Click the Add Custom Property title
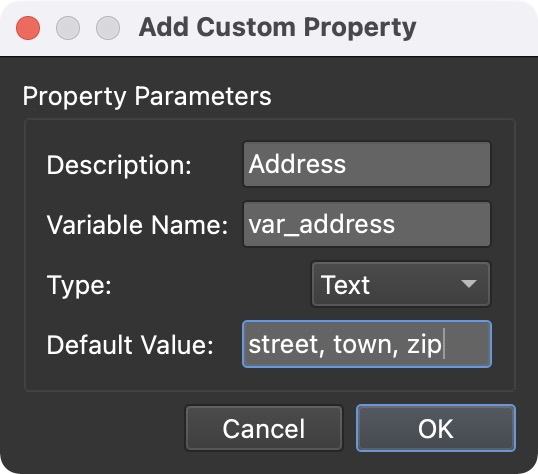Viewport: 538px width, 474px height. pyautogui.click(x=278, y=27)
